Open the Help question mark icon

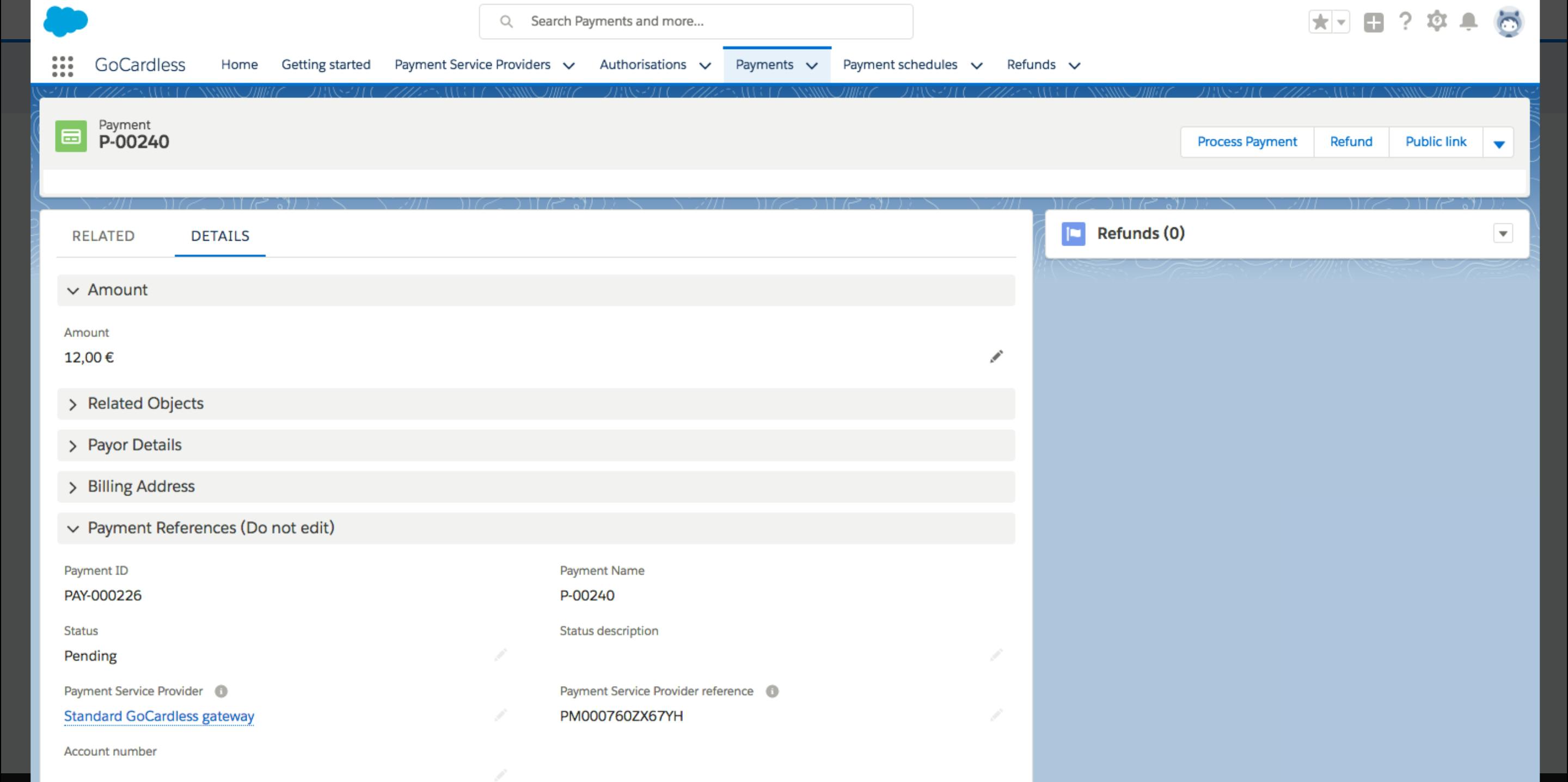pyautogui.click(x=1405, y=21)
